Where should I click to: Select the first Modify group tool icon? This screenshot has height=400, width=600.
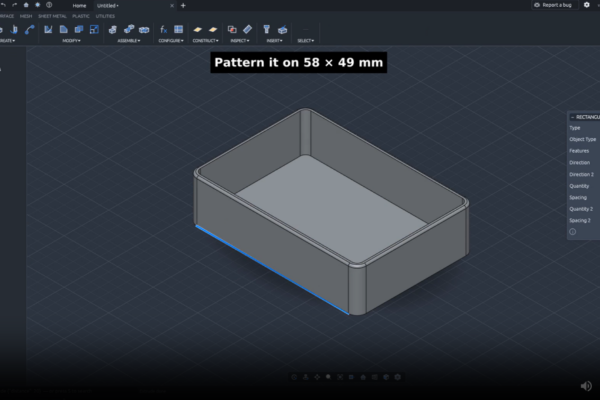click(x=48, y=29)
